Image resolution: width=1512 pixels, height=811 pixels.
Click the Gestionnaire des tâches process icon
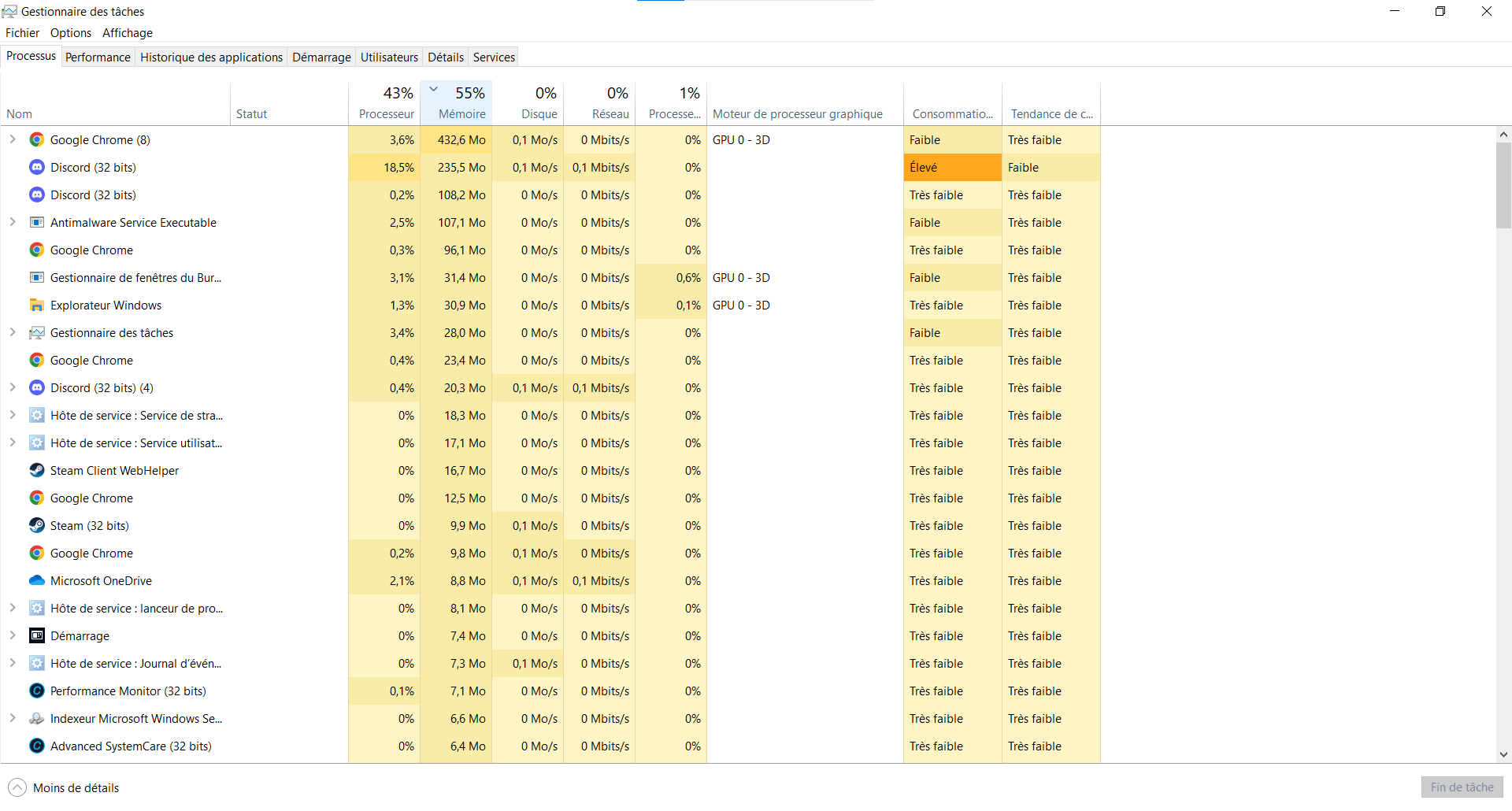(36, 332)
